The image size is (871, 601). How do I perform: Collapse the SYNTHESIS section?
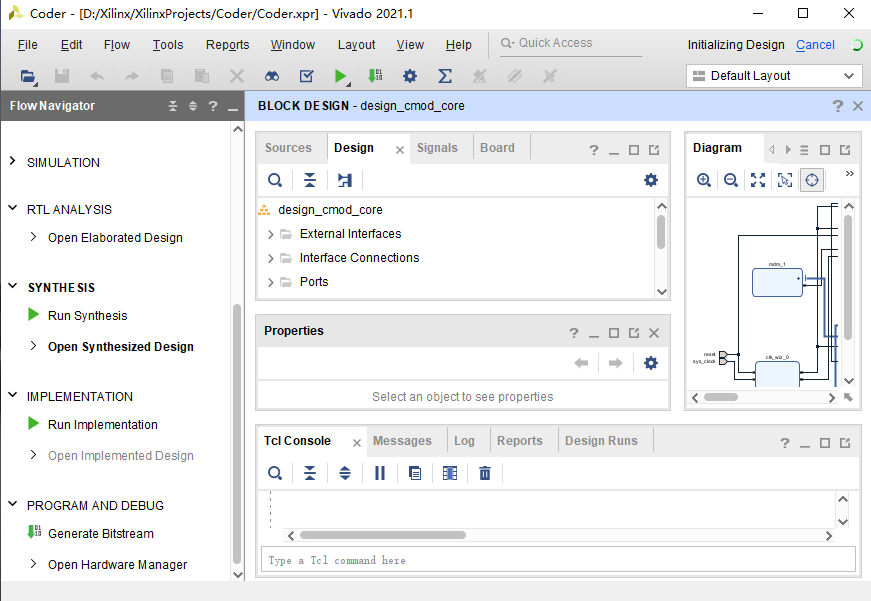pyautogui.click(x=12, y=286)
